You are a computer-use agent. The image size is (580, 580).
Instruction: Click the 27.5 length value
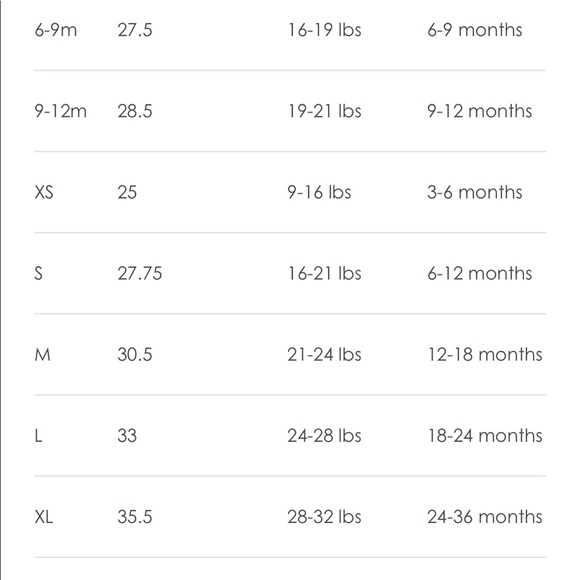coord(135,30)
